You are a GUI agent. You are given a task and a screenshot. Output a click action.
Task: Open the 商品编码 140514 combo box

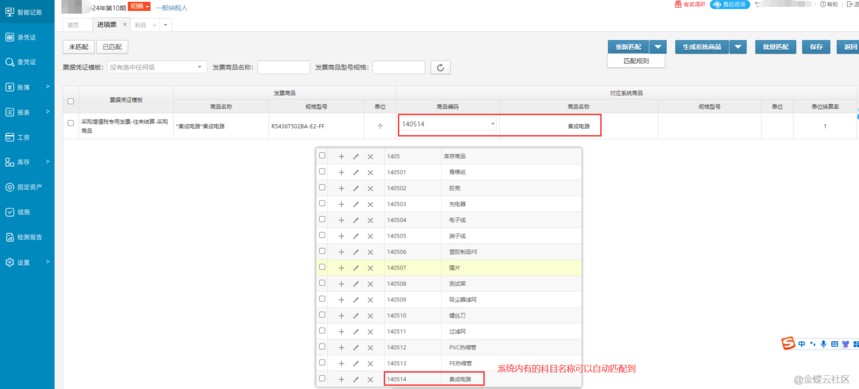448,124
